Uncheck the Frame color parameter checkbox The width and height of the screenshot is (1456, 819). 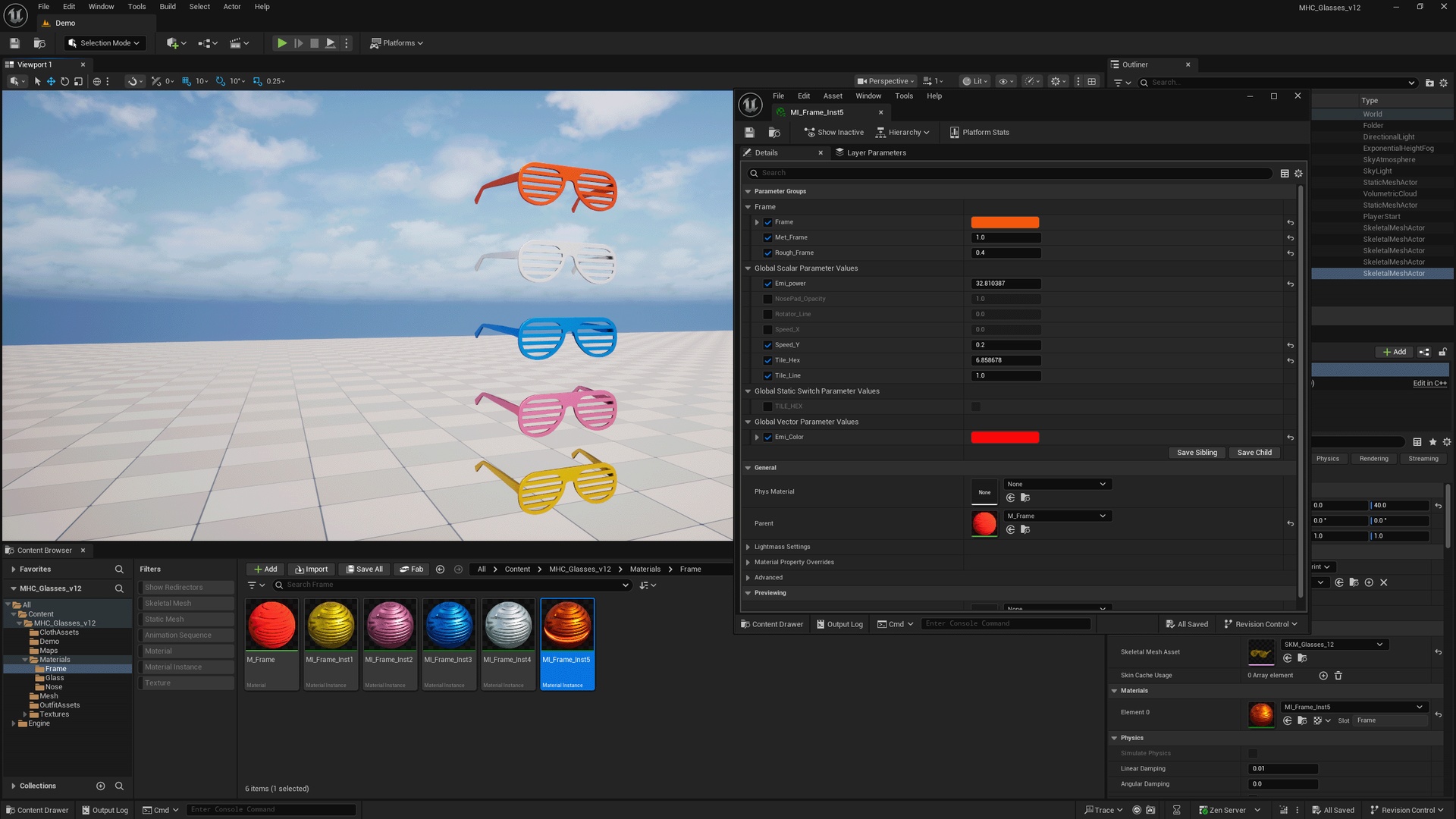pyautogui.click(x=767, y=222)
